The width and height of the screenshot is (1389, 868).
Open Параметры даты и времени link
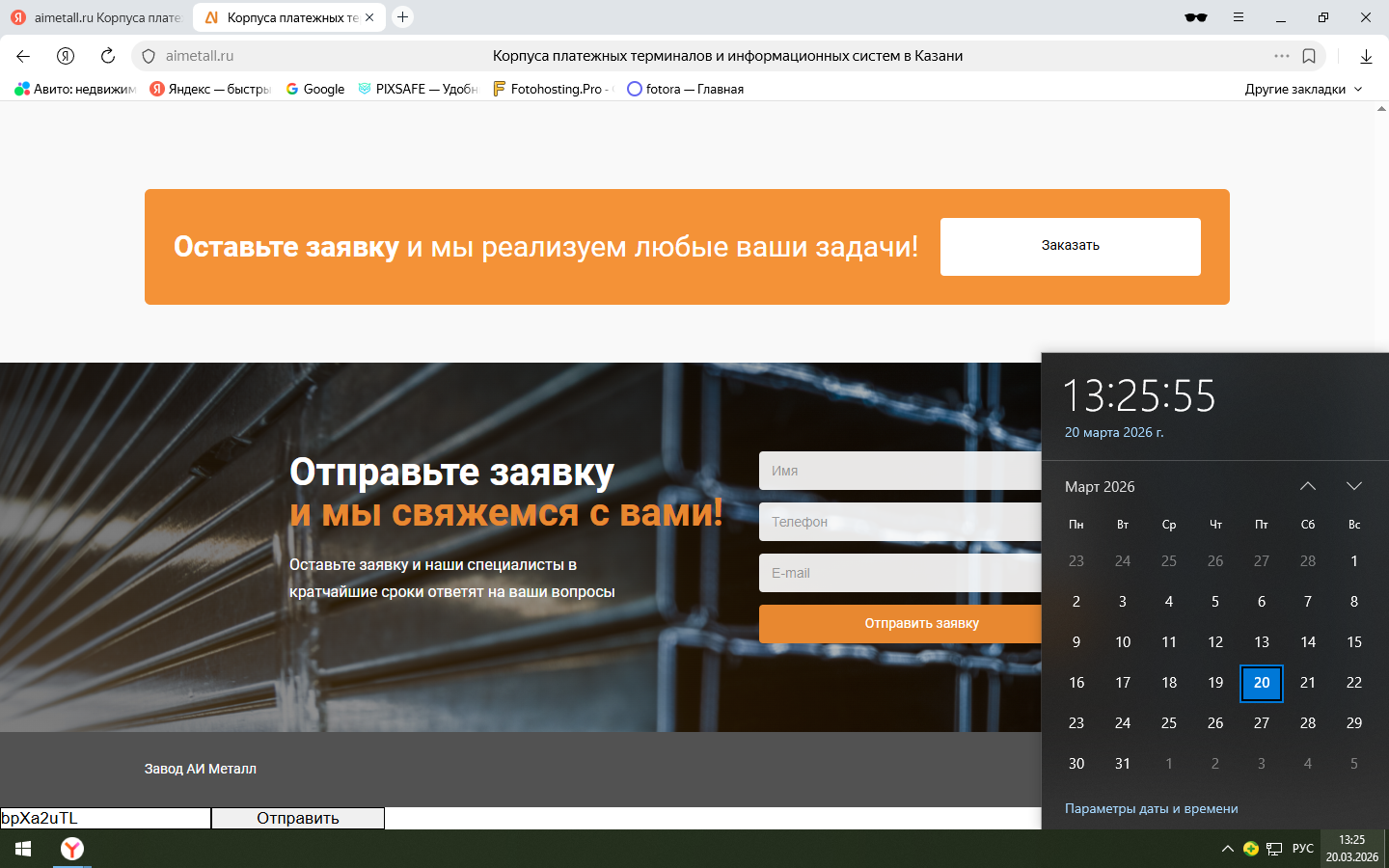click(1151, 808)
